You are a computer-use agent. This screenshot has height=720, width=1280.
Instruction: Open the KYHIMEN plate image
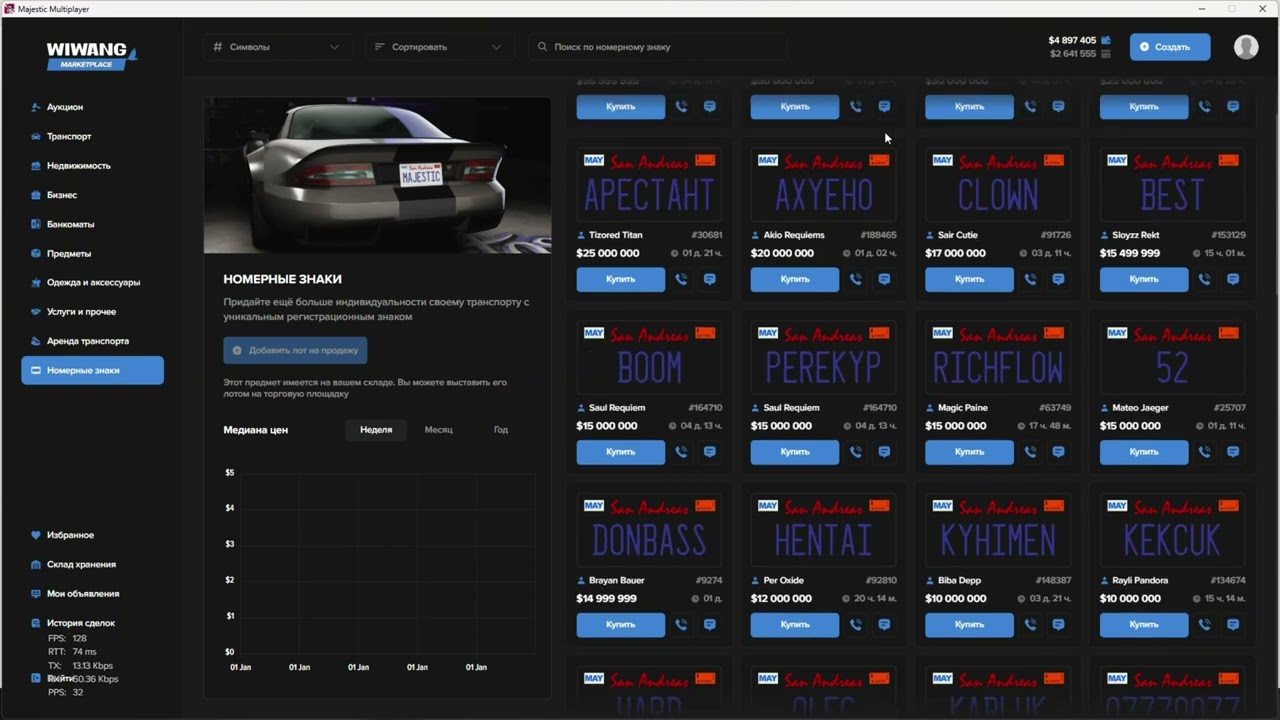click(x=998, y=531)
